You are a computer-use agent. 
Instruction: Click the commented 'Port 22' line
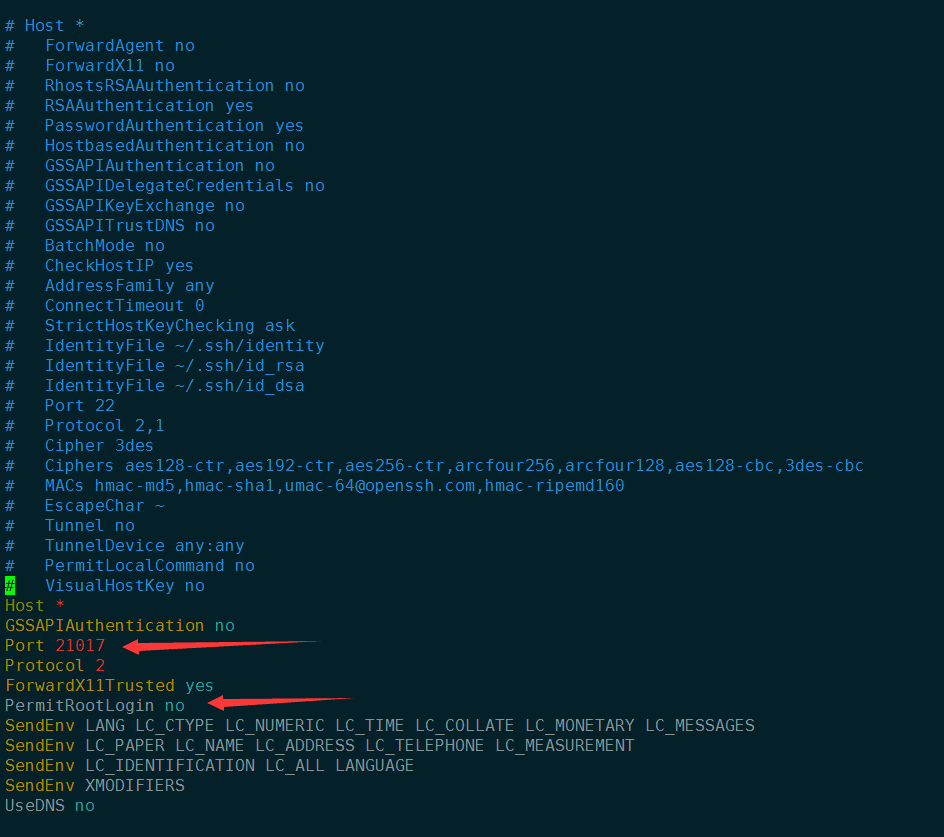pos(60,406)
